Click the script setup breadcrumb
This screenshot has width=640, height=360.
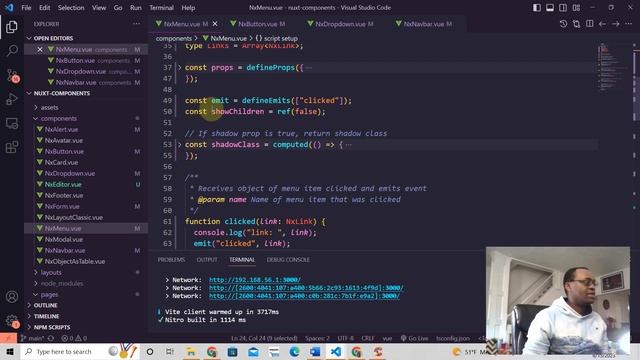tap(277, 38)
